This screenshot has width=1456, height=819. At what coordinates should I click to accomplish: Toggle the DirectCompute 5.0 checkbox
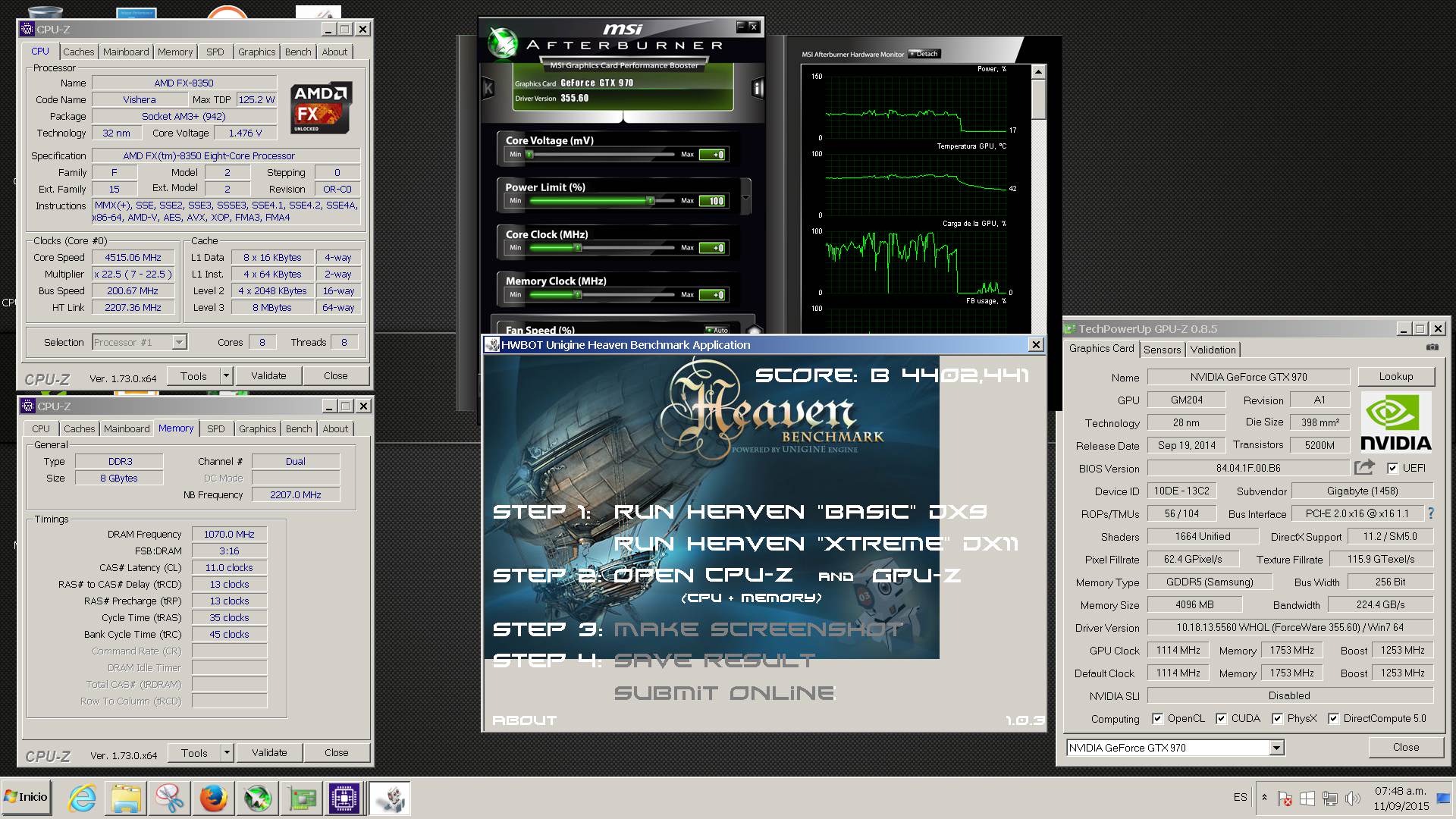tap(1333, 718)
